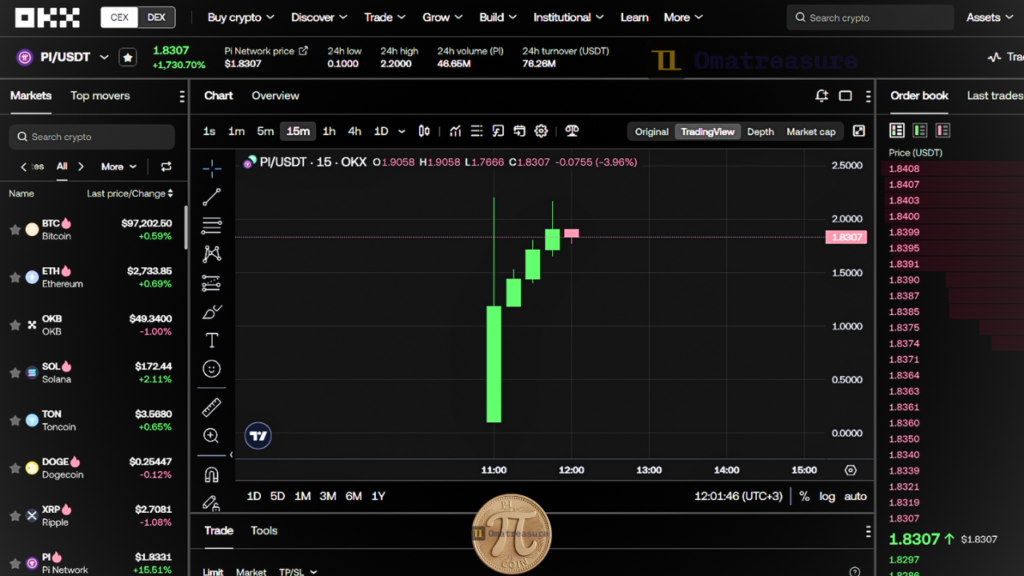Focus the top Search crypto field

(x=870, y=18)
